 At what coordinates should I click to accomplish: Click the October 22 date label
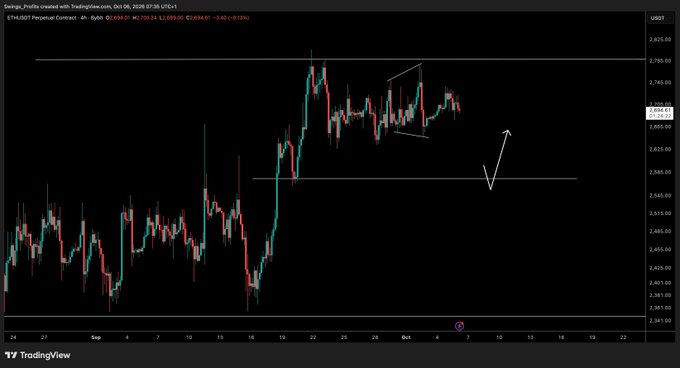point(623,337)
